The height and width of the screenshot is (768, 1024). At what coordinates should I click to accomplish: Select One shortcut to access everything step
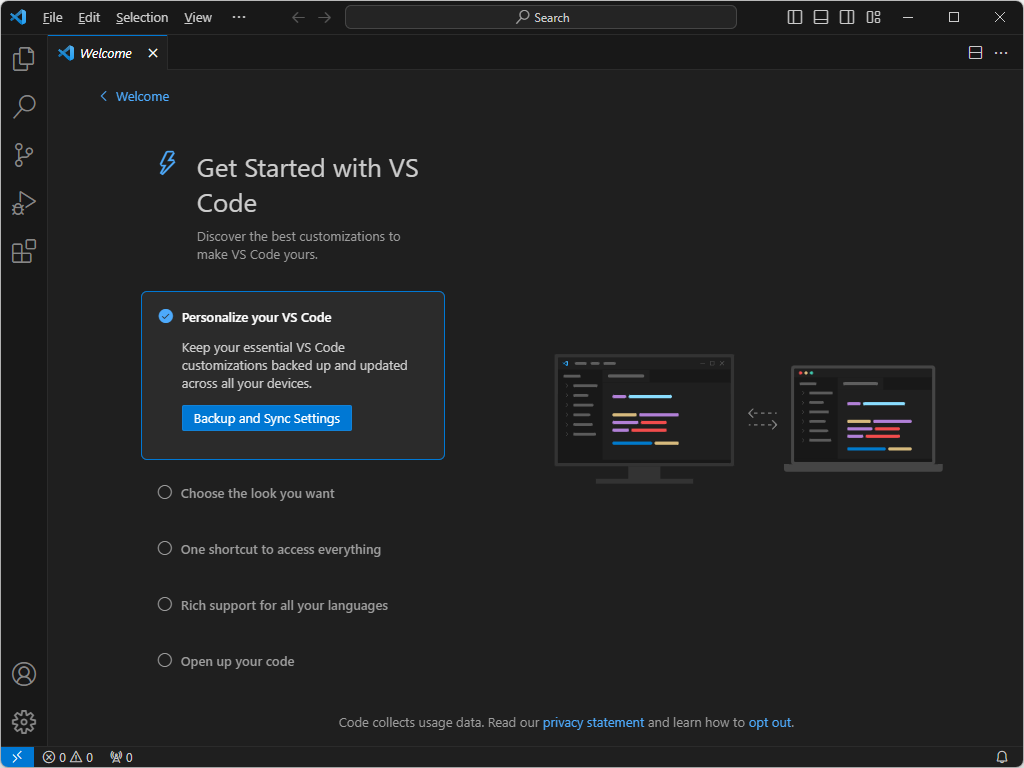tap(269, 549)
